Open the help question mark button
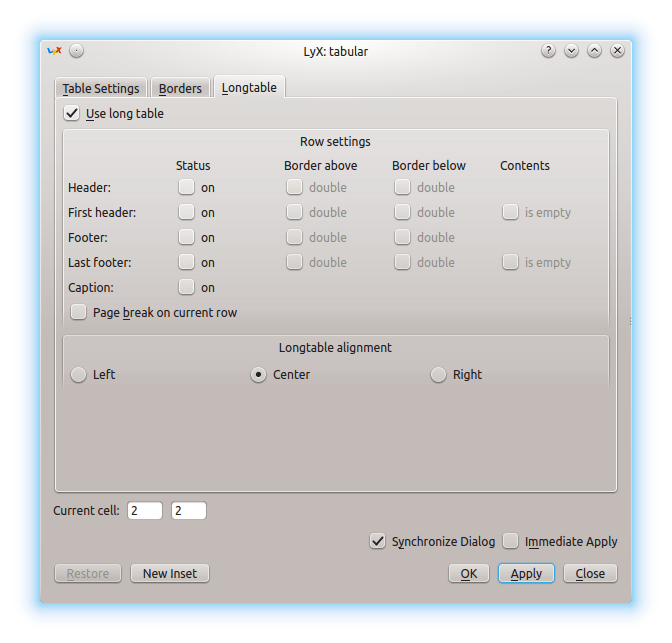Image resolution: width=672 pixels, height=643 pixels. click(548, 51)
